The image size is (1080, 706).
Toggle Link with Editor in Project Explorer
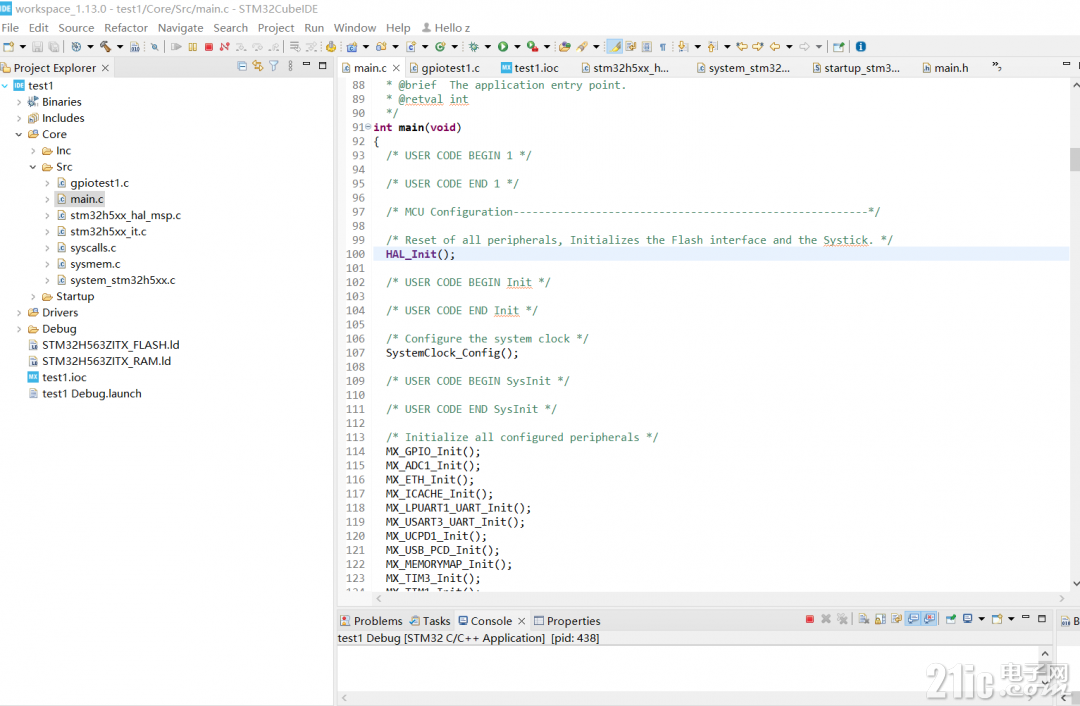coord(258,66)
